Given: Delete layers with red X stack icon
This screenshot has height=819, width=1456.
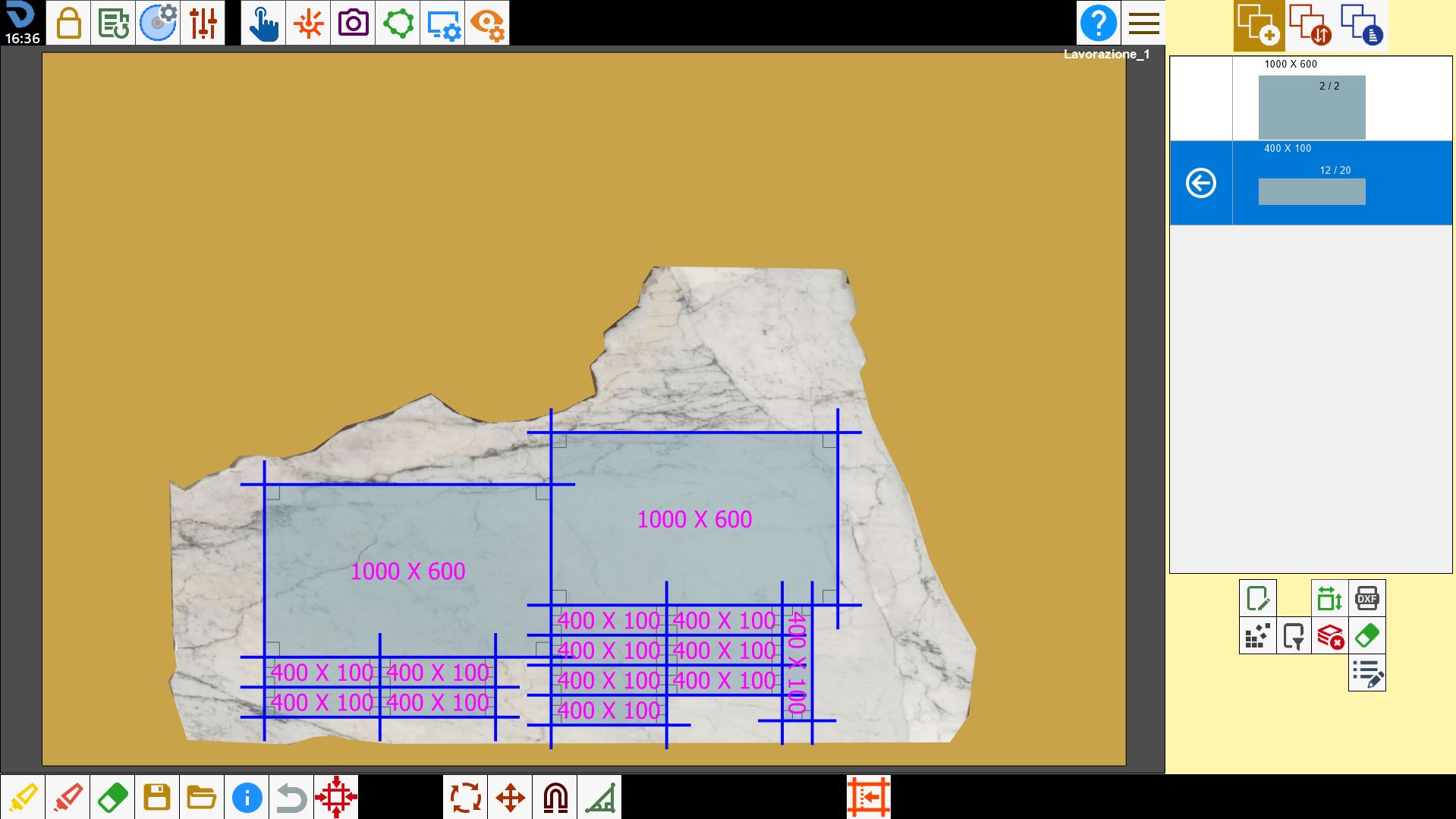Looking at the screenshot, I should coord(1330,635).
